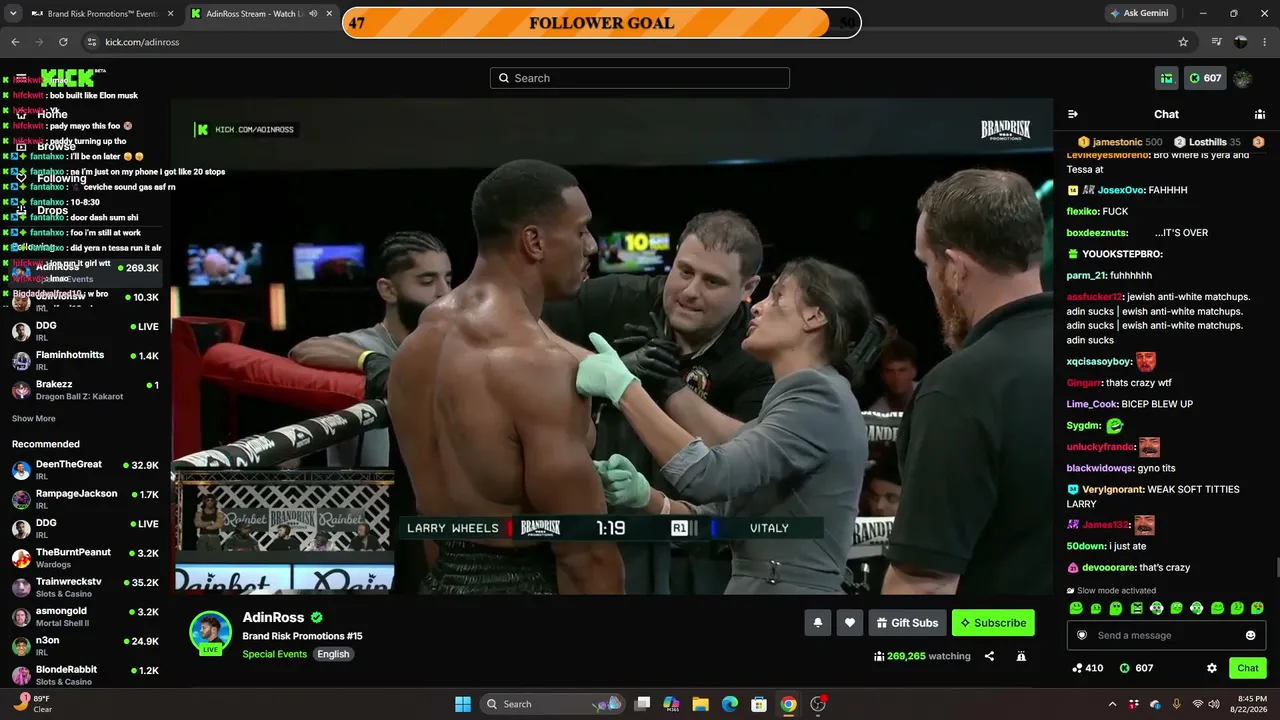The image size is (1280, 720).
Task: Bookmark this page with the star icon
Action: point(1183,42)
